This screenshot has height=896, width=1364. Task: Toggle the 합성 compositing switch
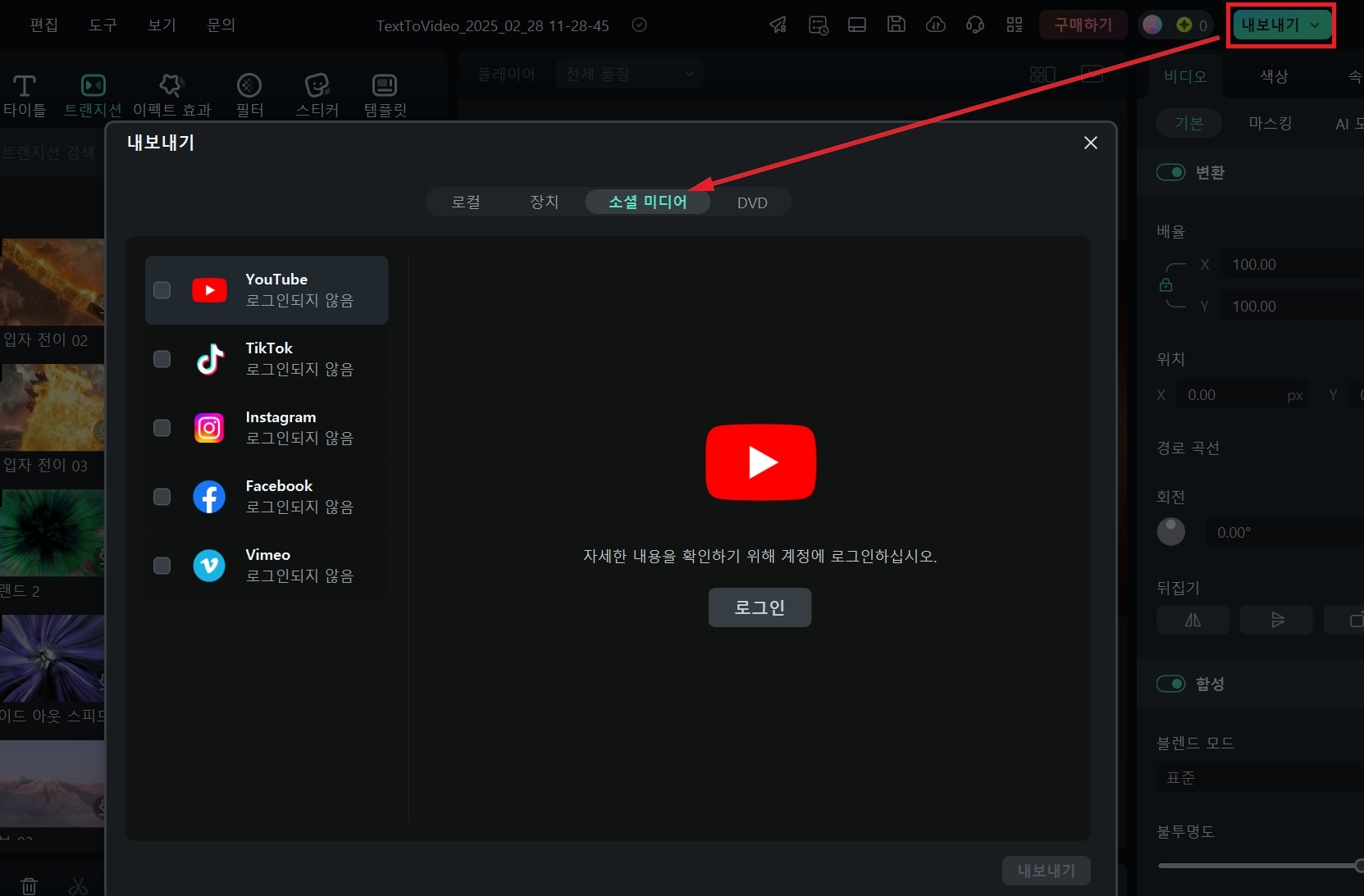point(1170,684)
